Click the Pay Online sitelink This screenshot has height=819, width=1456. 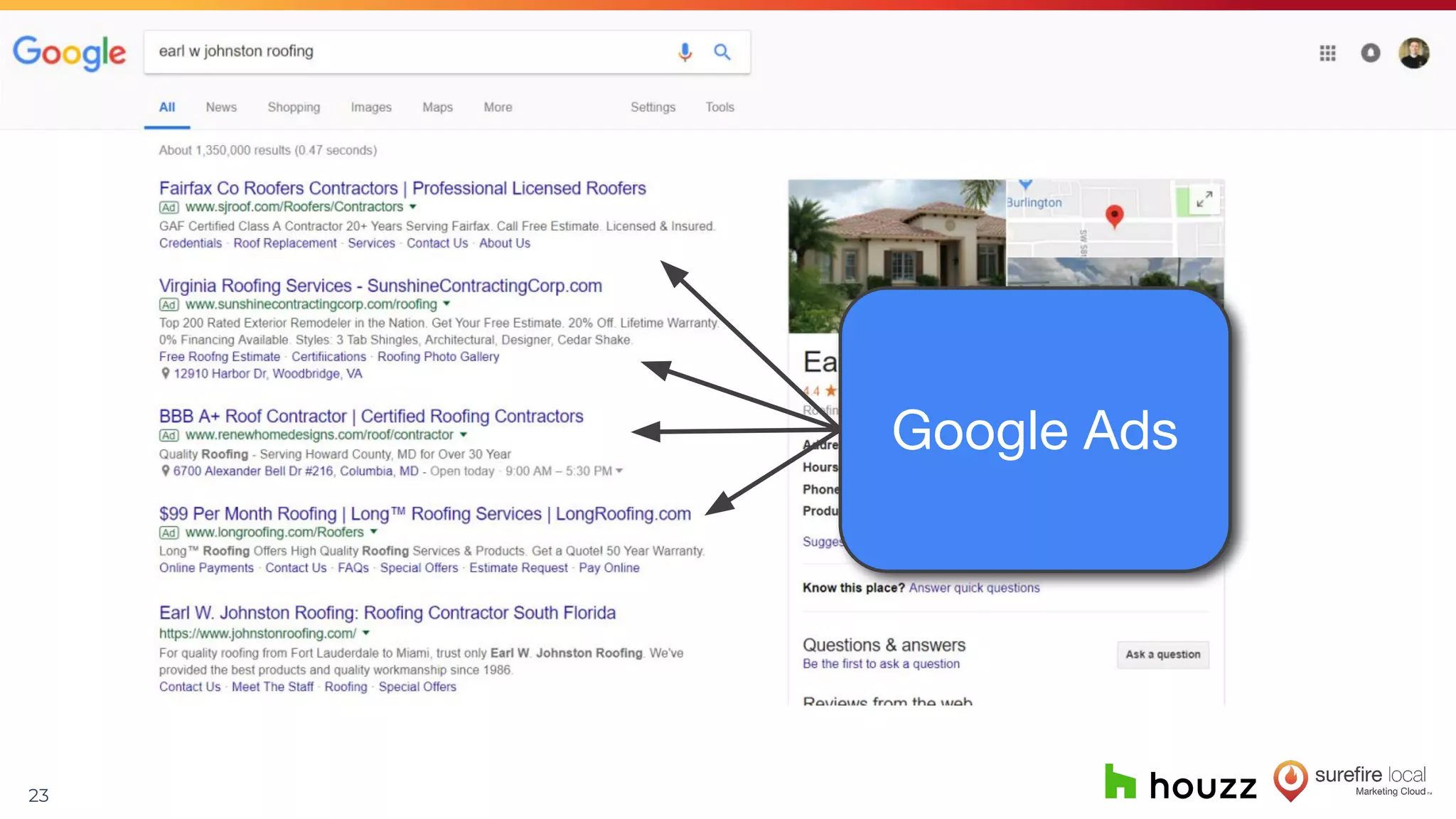(609, 568)
